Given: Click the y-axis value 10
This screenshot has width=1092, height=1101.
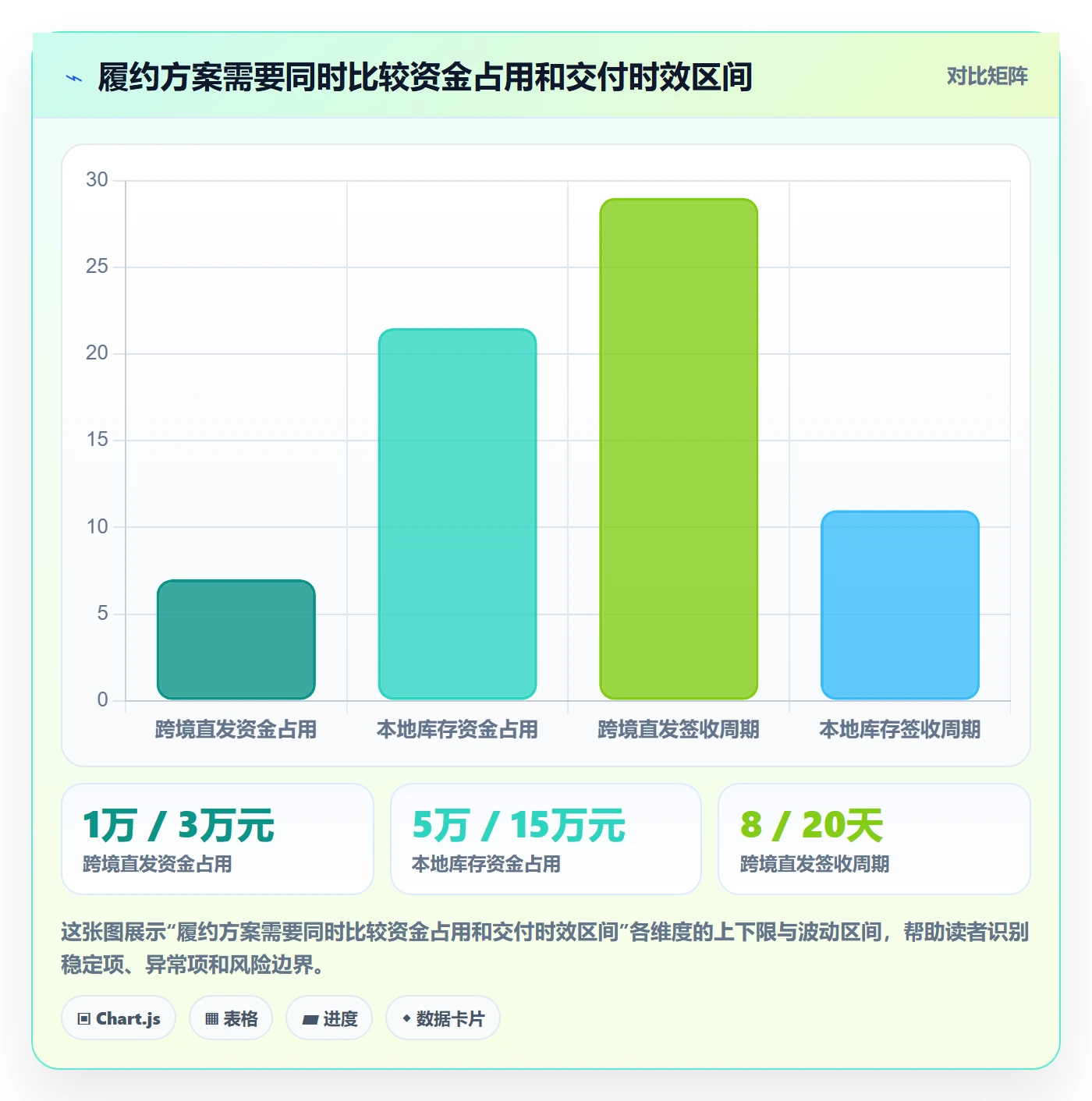Looking at the screenshot, I should pyautogui.click(x=97, y=527).
